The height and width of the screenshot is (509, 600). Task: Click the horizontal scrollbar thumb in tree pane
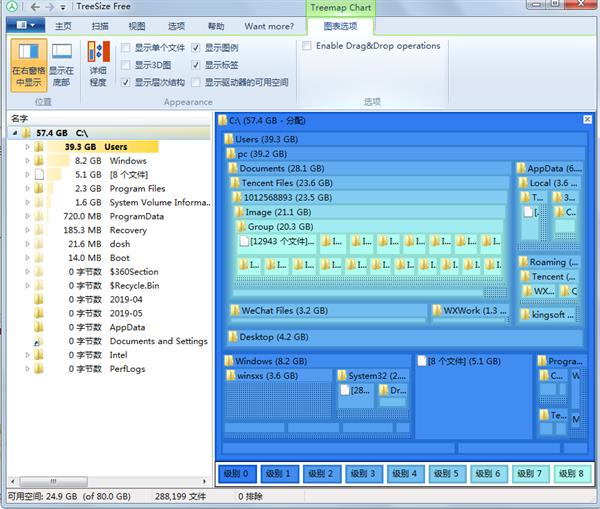[x=53, y=481]
